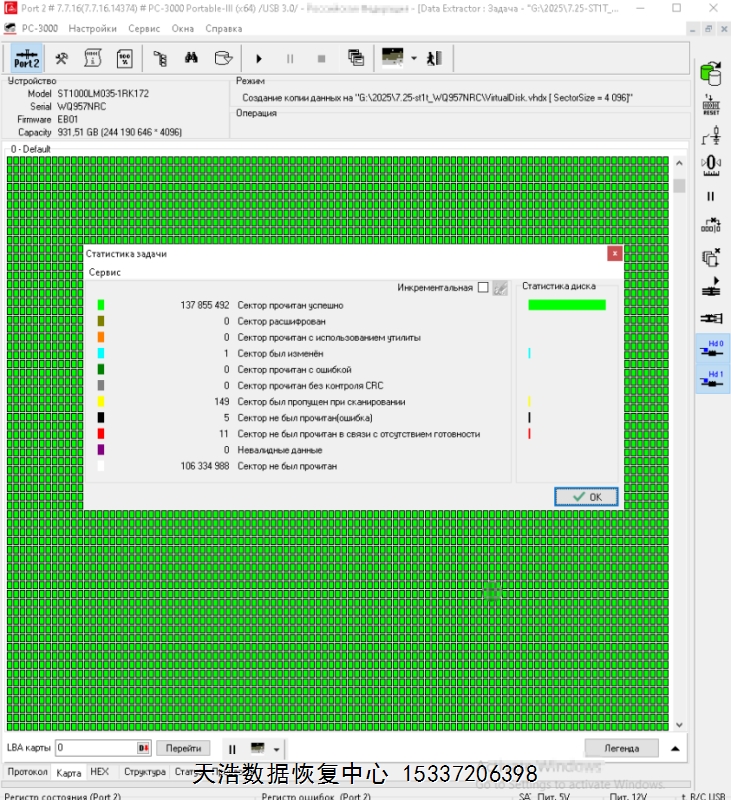The width and height of the screenshot is (731, 800).
Task: Toggle the Hd 0 head button
Action: 714,348
